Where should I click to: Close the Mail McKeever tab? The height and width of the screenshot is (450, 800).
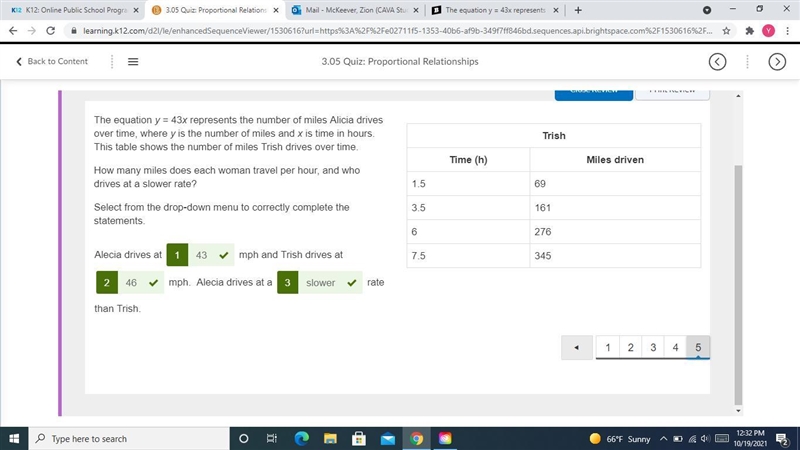[415, 10]
